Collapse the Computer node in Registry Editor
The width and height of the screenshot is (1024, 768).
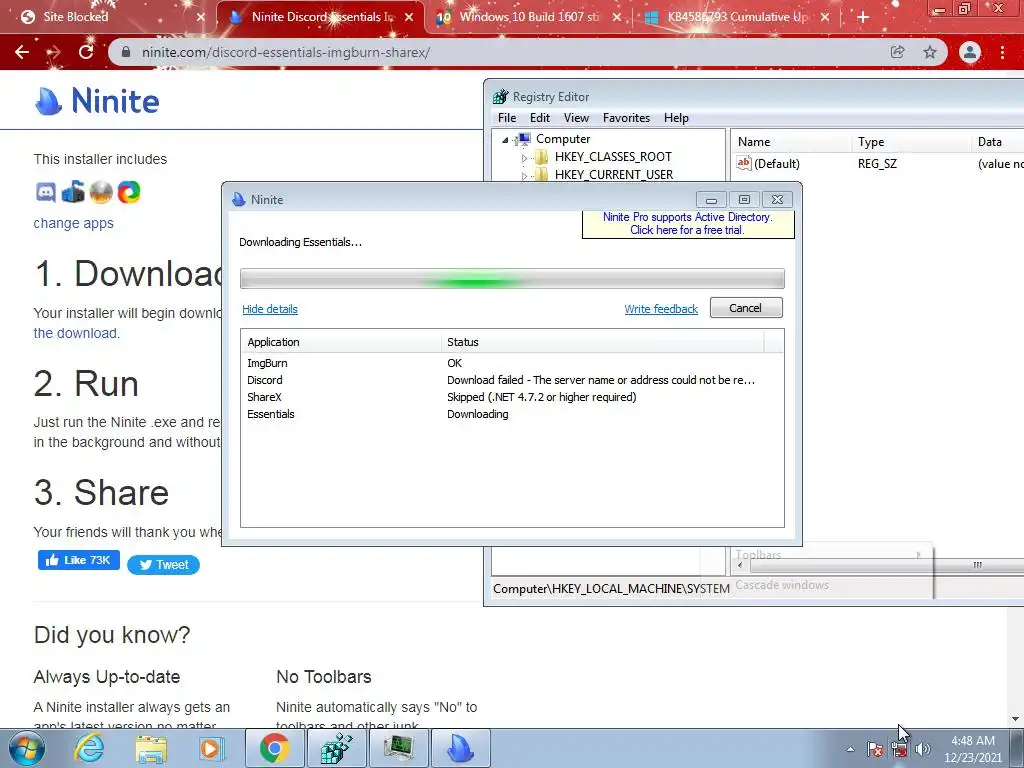click(x=505, y=139)
